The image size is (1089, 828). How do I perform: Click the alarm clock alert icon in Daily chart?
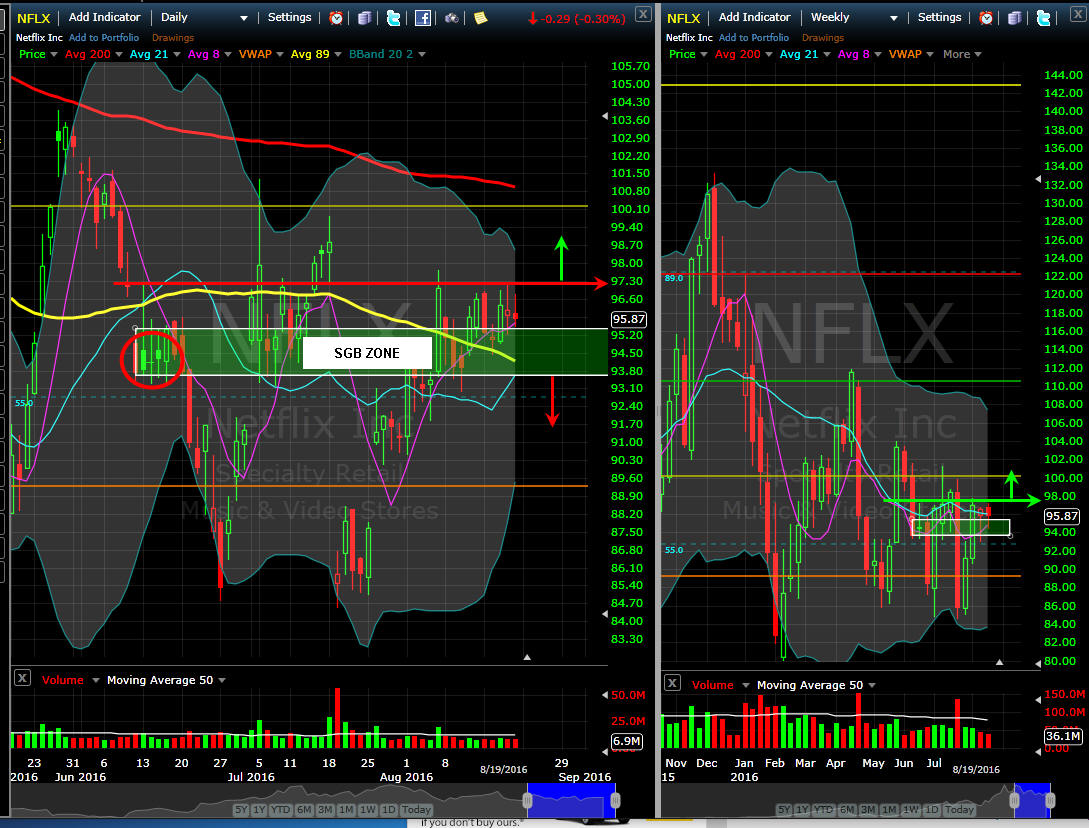pos(337,18)
